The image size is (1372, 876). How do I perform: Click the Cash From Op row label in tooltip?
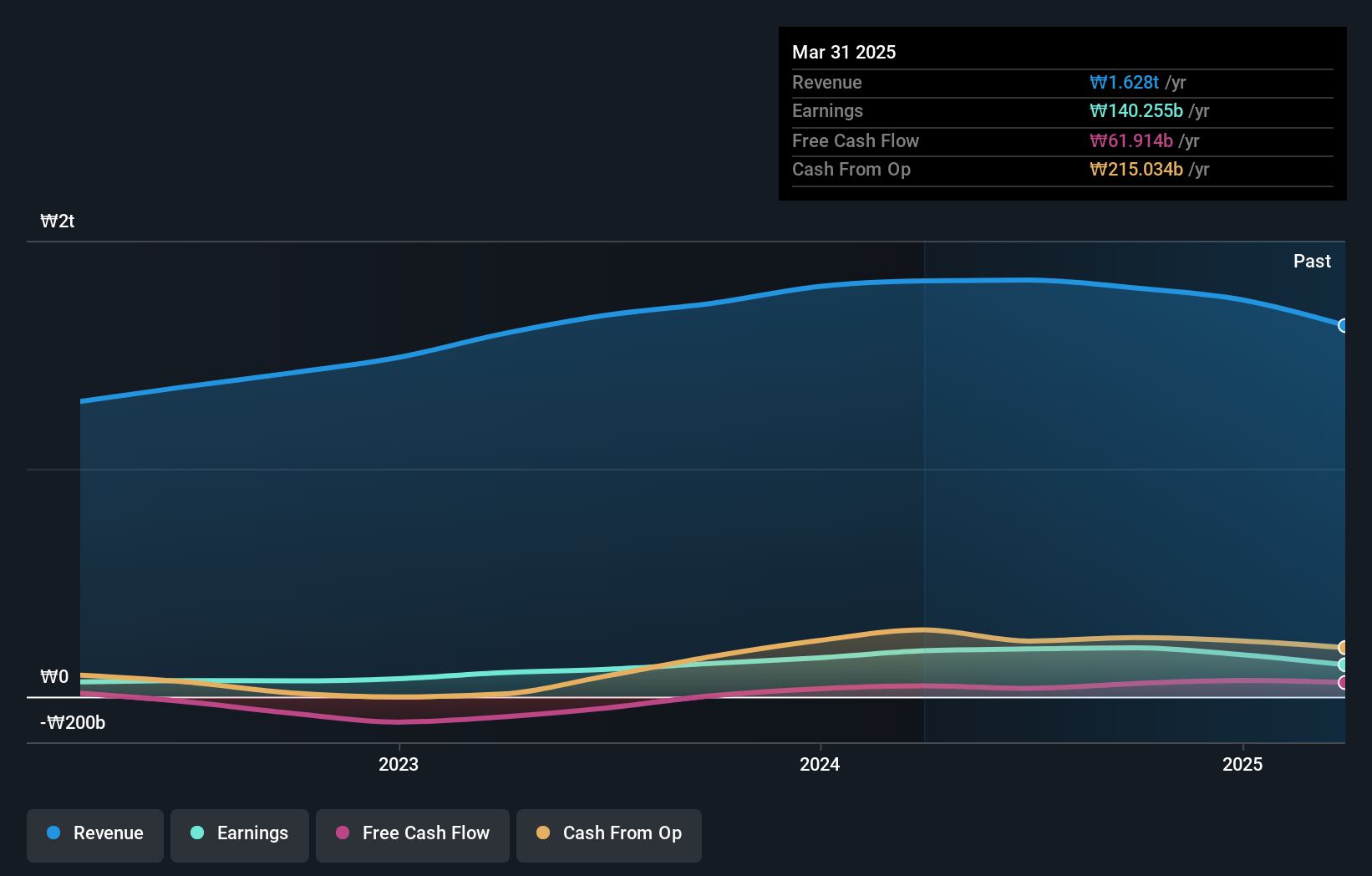click(x=851, y=169)
